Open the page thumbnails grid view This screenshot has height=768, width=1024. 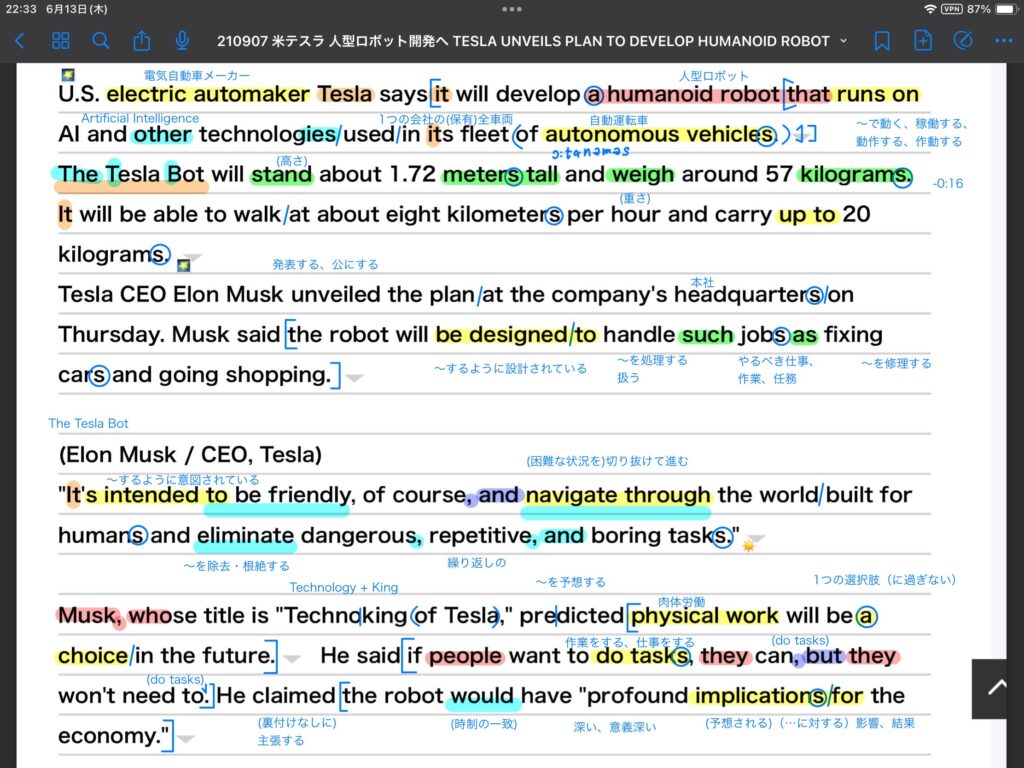(x=61, y=41)
